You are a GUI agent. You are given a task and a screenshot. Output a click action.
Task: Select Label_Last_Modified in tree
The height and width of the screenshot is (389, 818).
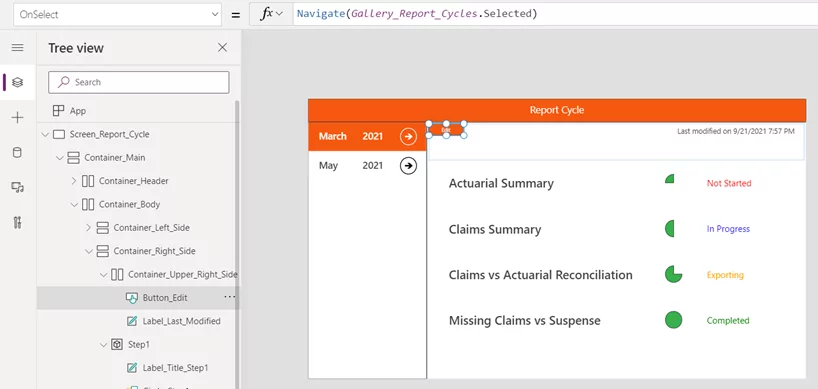182,321
